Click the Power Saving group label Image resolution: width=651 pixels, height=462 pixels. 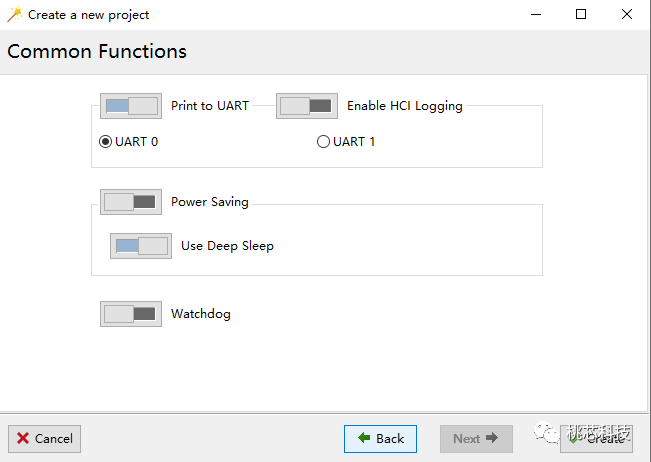[210, 202]
